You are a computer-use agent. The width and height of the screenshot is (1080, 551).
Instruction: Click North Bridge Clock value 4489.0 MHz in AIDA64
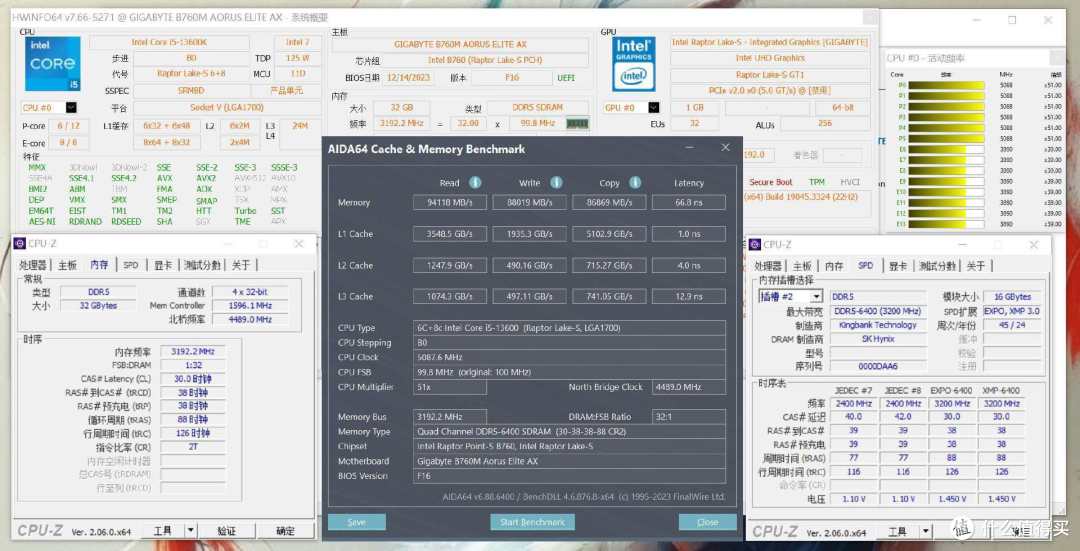pos(689,387)
